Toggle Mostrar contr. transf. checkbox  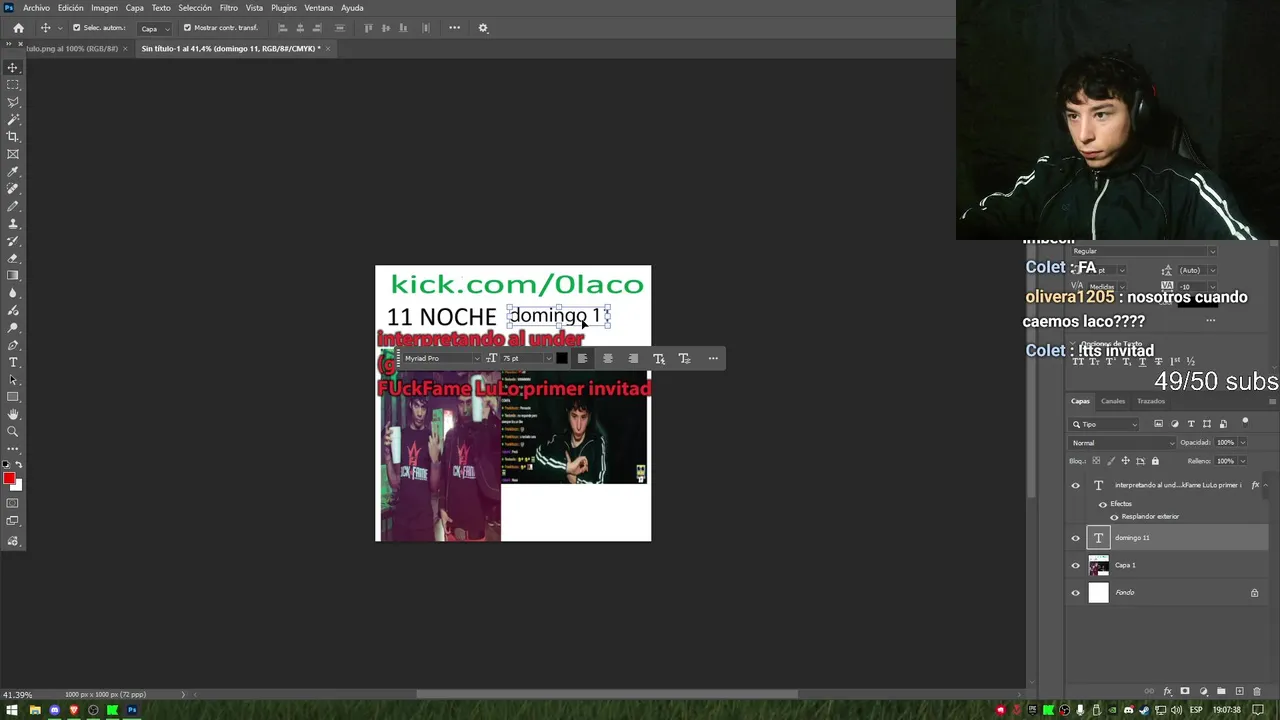point(187,28)
